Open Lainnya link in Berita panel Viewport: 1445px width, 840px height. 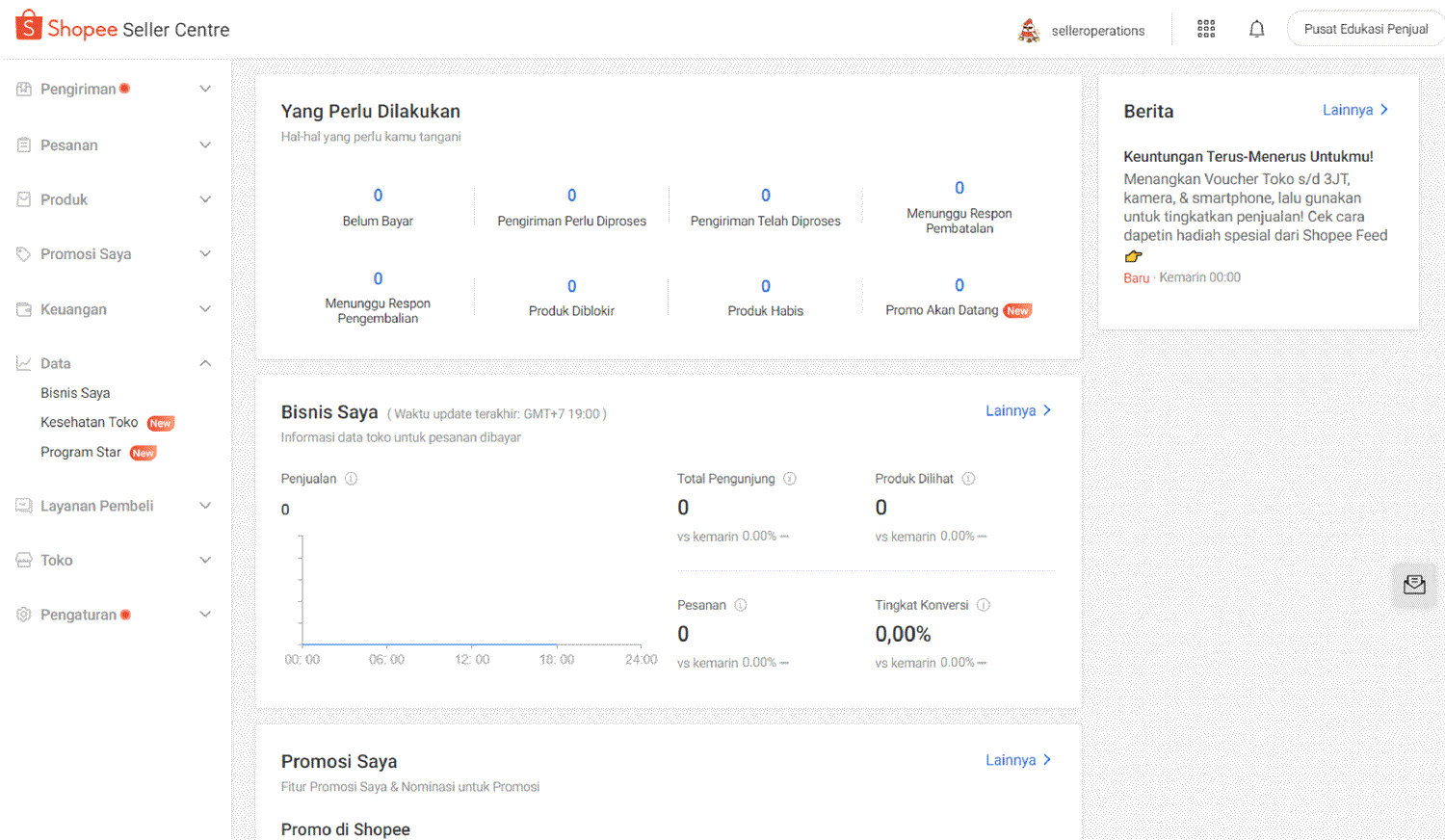tap(1354, 110)
